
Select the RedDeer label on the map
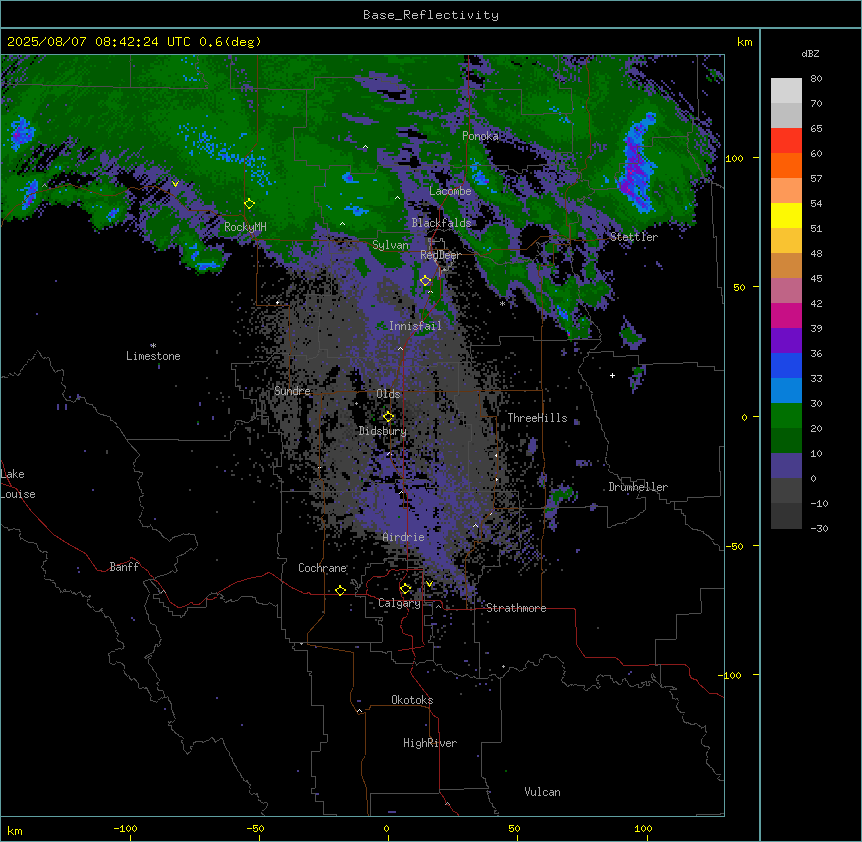[440, 255]
